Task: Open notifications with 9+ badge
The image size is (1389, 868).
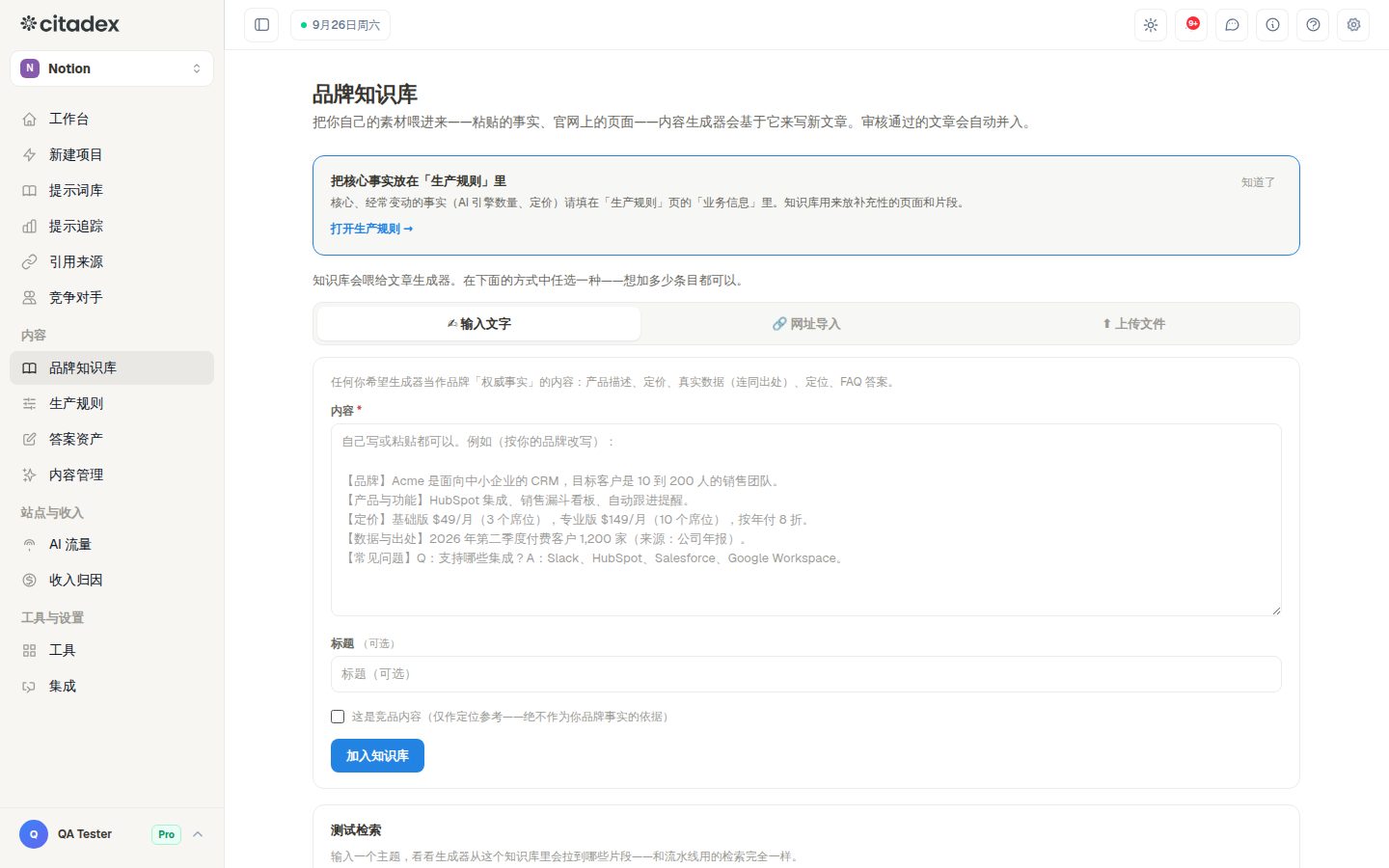Action: pyautogui.click(x=1191, y=25)
